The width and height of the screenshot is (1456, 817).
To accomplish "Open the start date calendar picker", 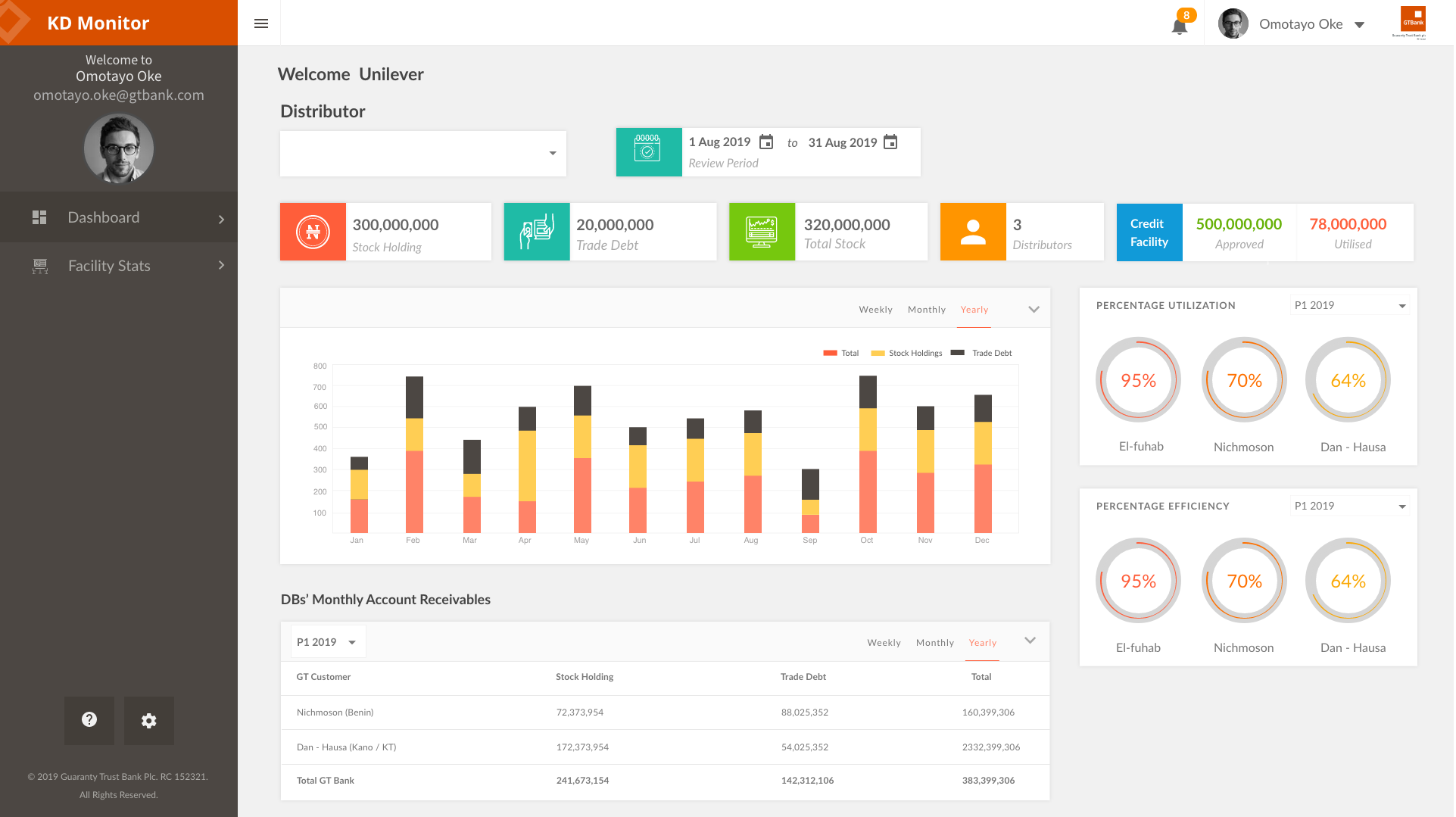I will pyautogui.click(x=766, y=142).
